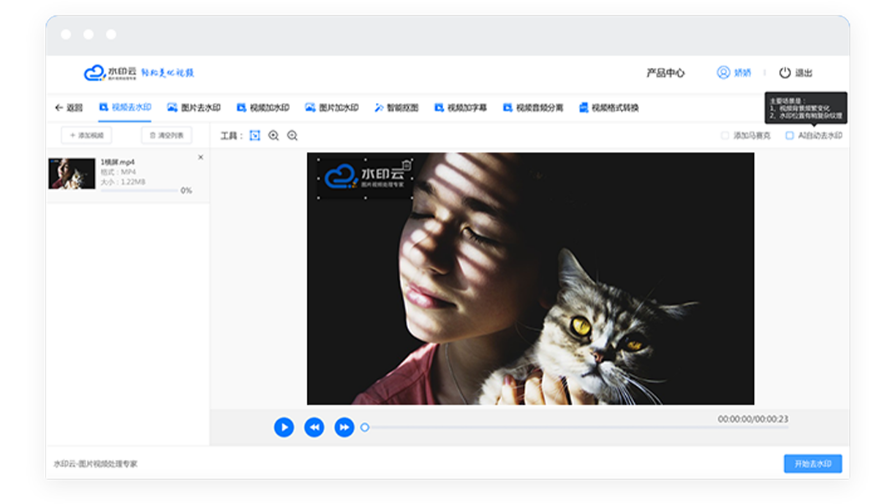This screenshot has height=504, width=896.
Task: Switch to the 图片去水印 tab
Action: (194, 107)
